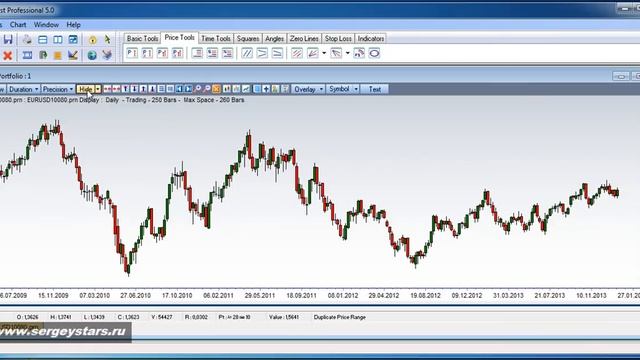Image resolution: width=640 pixels, height=360 pixels.
Task: Click the gray bird icon in main toolbar
Action: [107, 55]
